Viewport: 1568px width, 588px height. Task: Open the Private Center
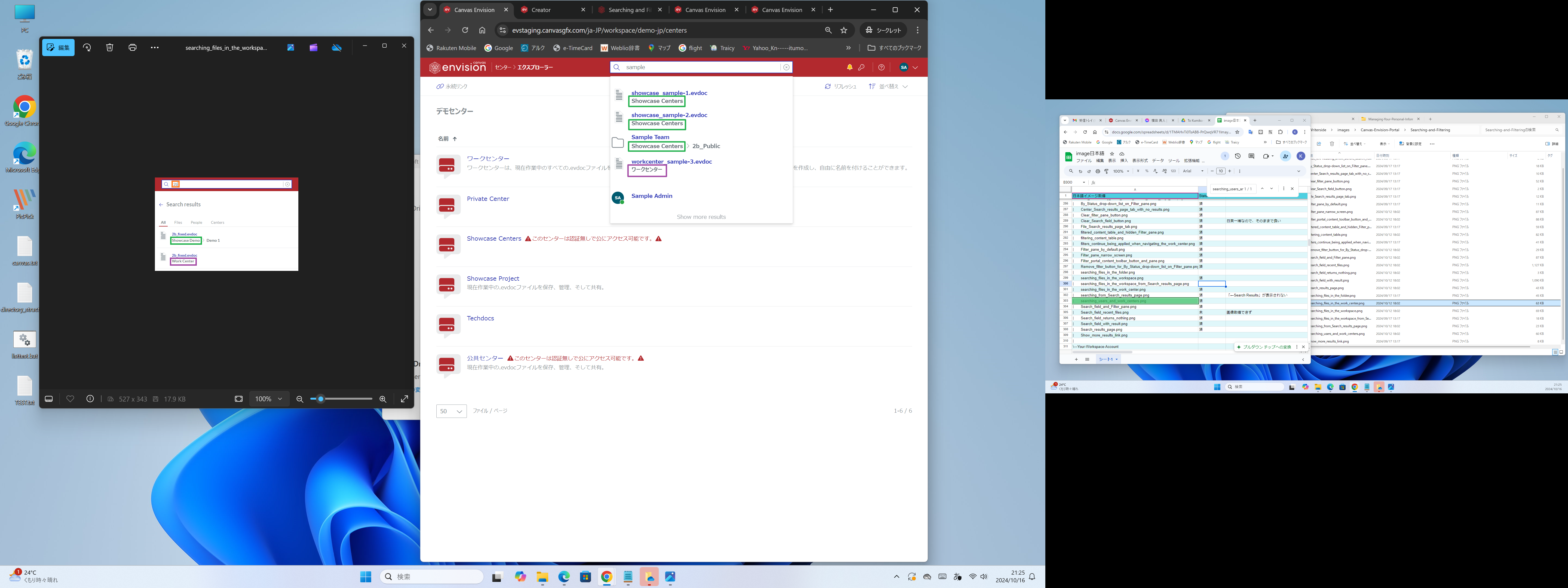[x=488, y=198]
